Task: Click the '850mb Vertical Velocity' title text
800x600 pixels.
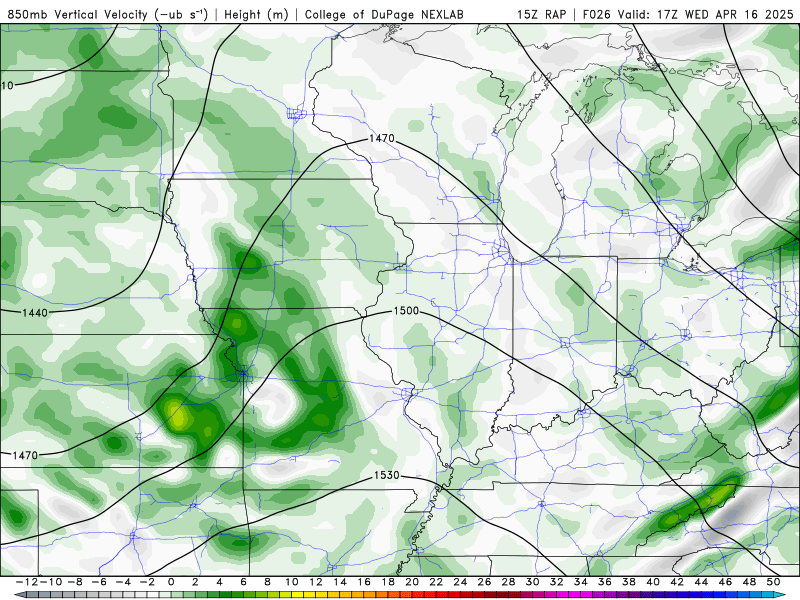Action: pos(78,15)
